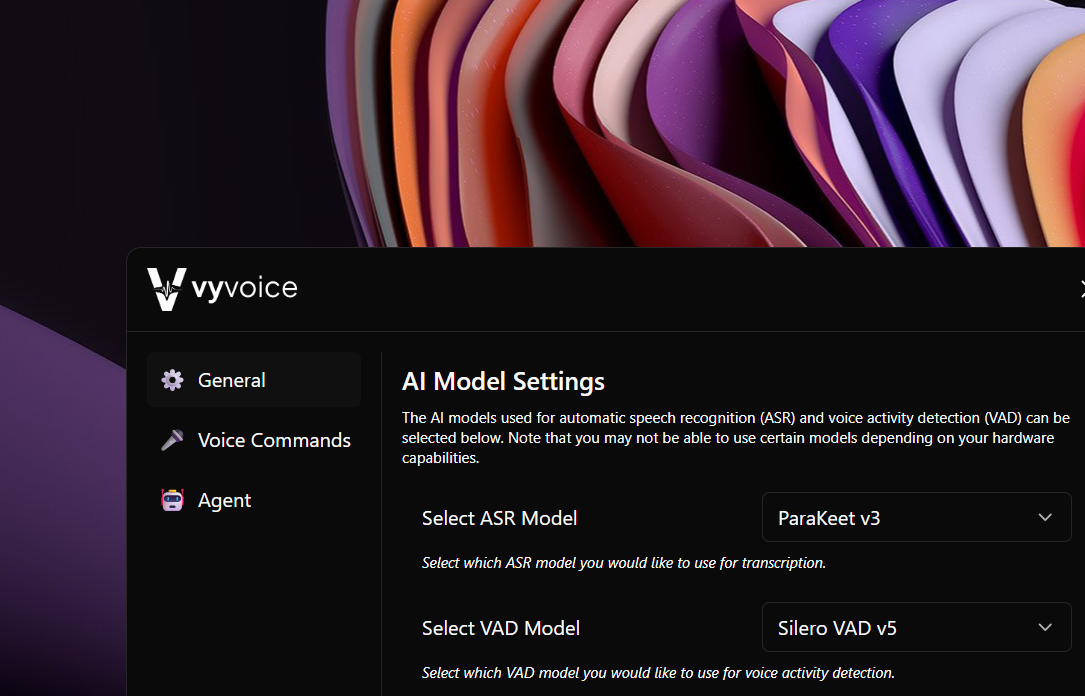Image resolution: width=1085 pixels, height=696 pixels.
Task: Click the AI Model Settings heading
Action: click(503, 382)
